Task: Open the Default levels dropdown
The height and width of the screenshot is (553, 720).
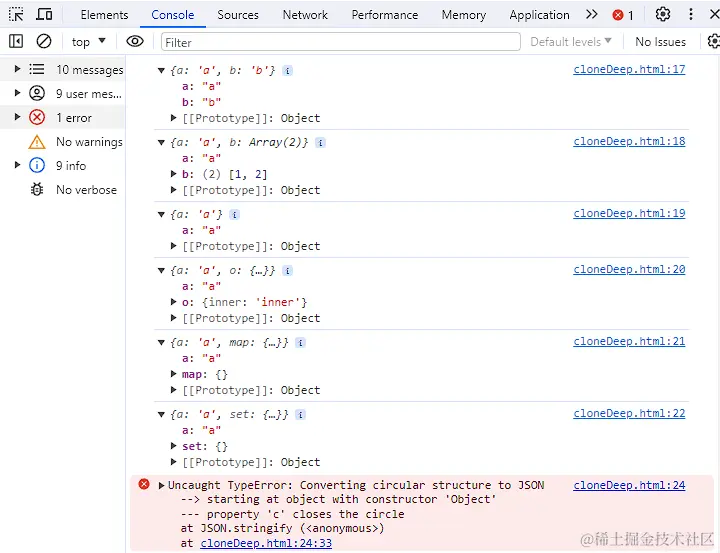Action: pyautogui.click(x=571, y=41)
